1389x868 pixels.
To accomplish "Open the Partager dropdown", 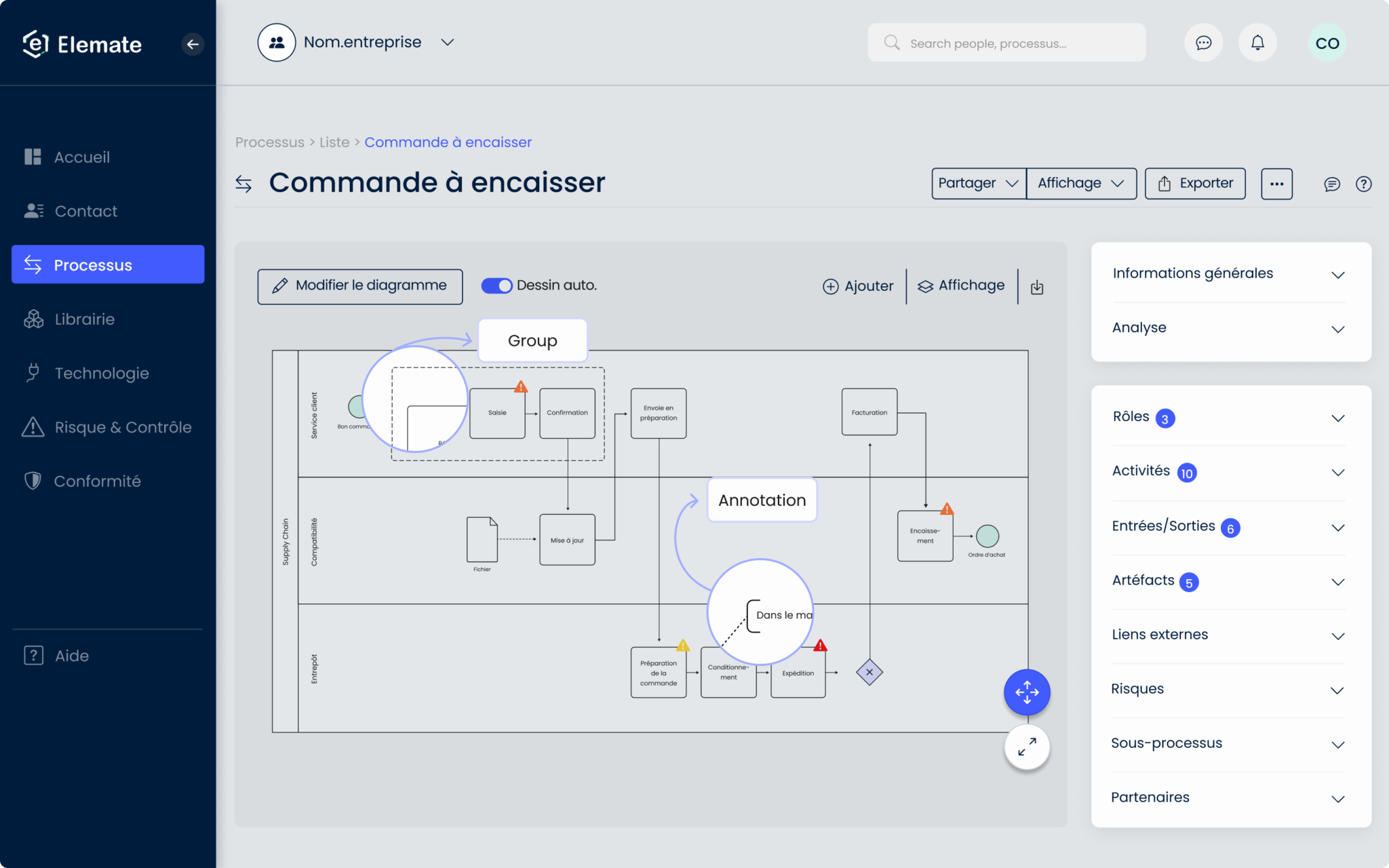I will [x=978, y=183].
